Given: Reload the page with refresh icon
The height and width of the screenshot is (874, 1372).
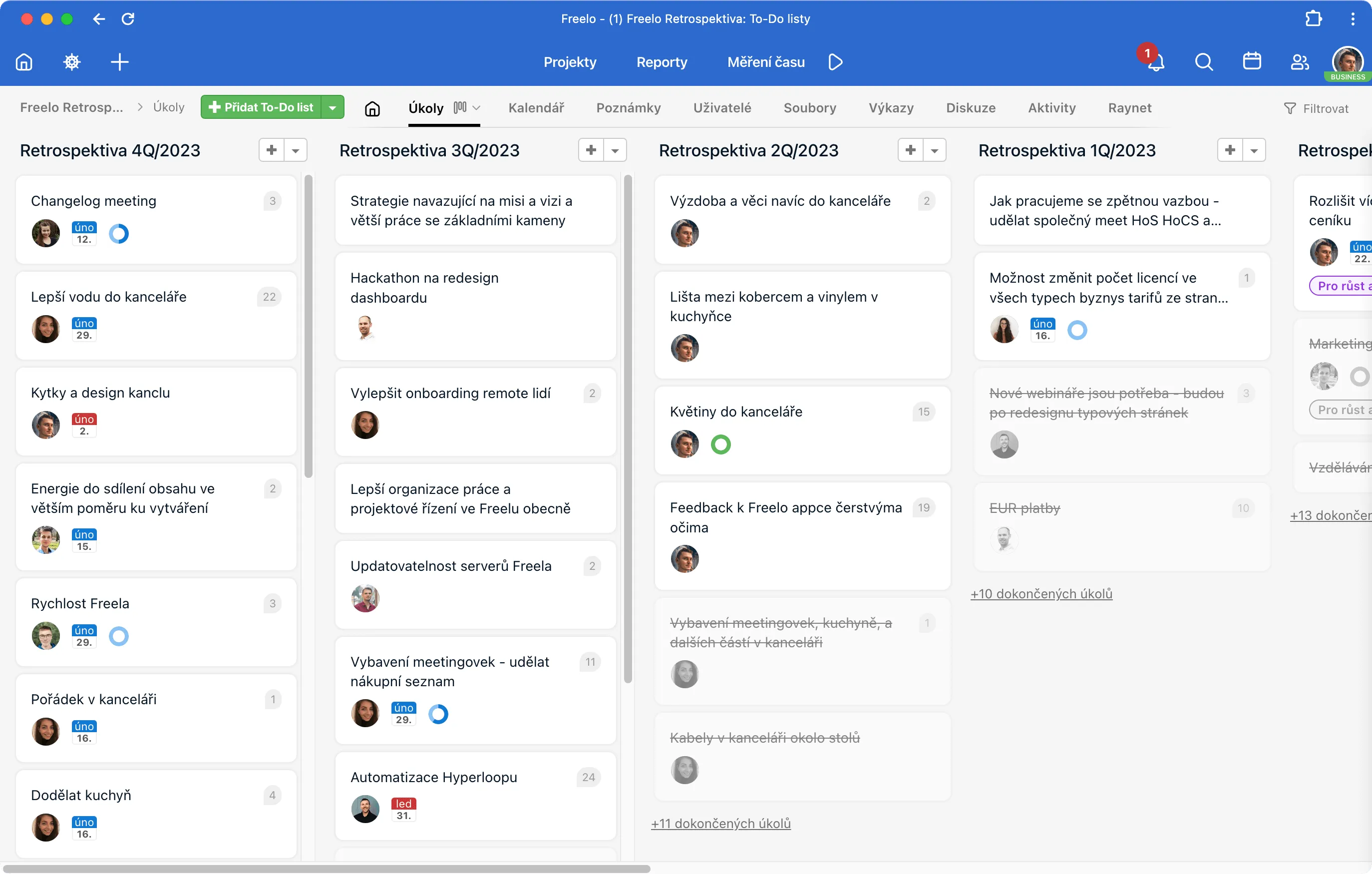Looking at the screenshot, I should point(128,19).
